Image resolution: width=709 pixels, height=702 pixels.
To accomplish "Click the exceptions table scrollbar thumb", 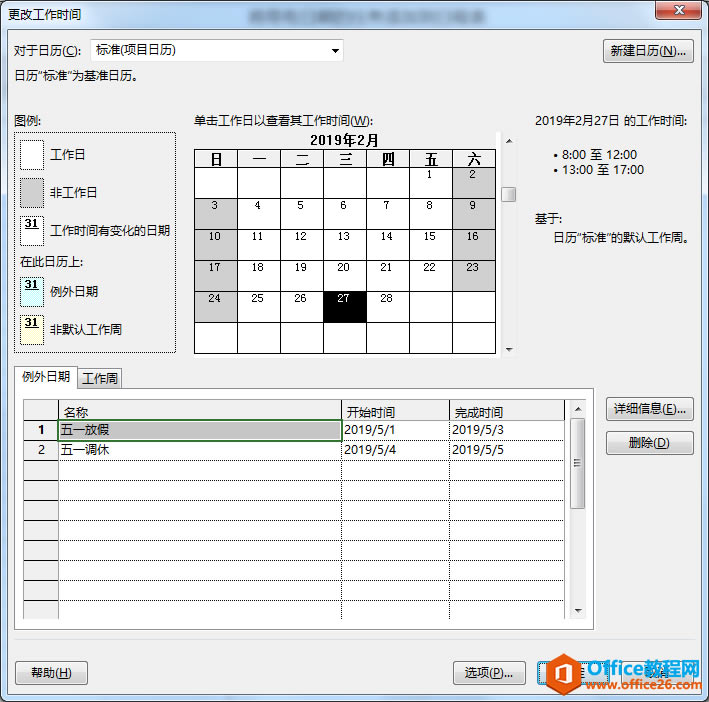I will pyautogui.click(x=577, y=463).
